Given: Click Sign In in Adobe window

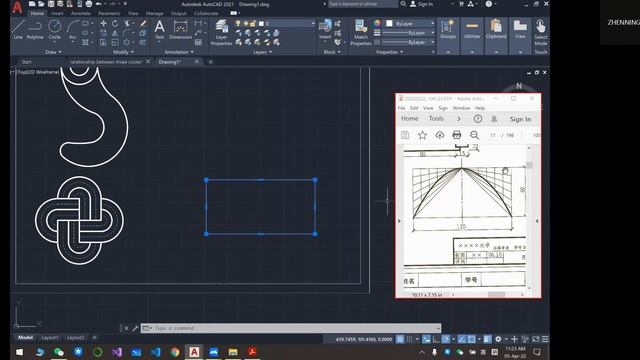Looking at the screenshot, I should pos(520,119).
